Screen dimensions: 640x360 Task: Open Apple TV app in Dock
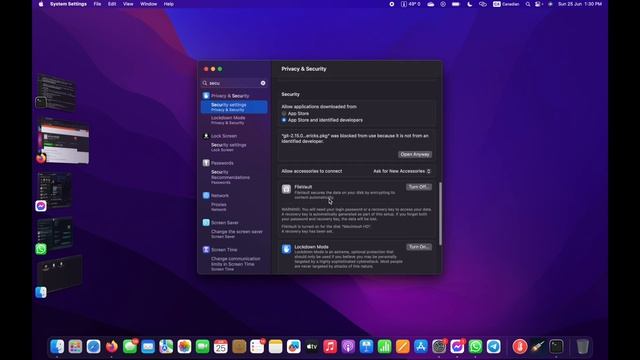(x=312, y=347)
